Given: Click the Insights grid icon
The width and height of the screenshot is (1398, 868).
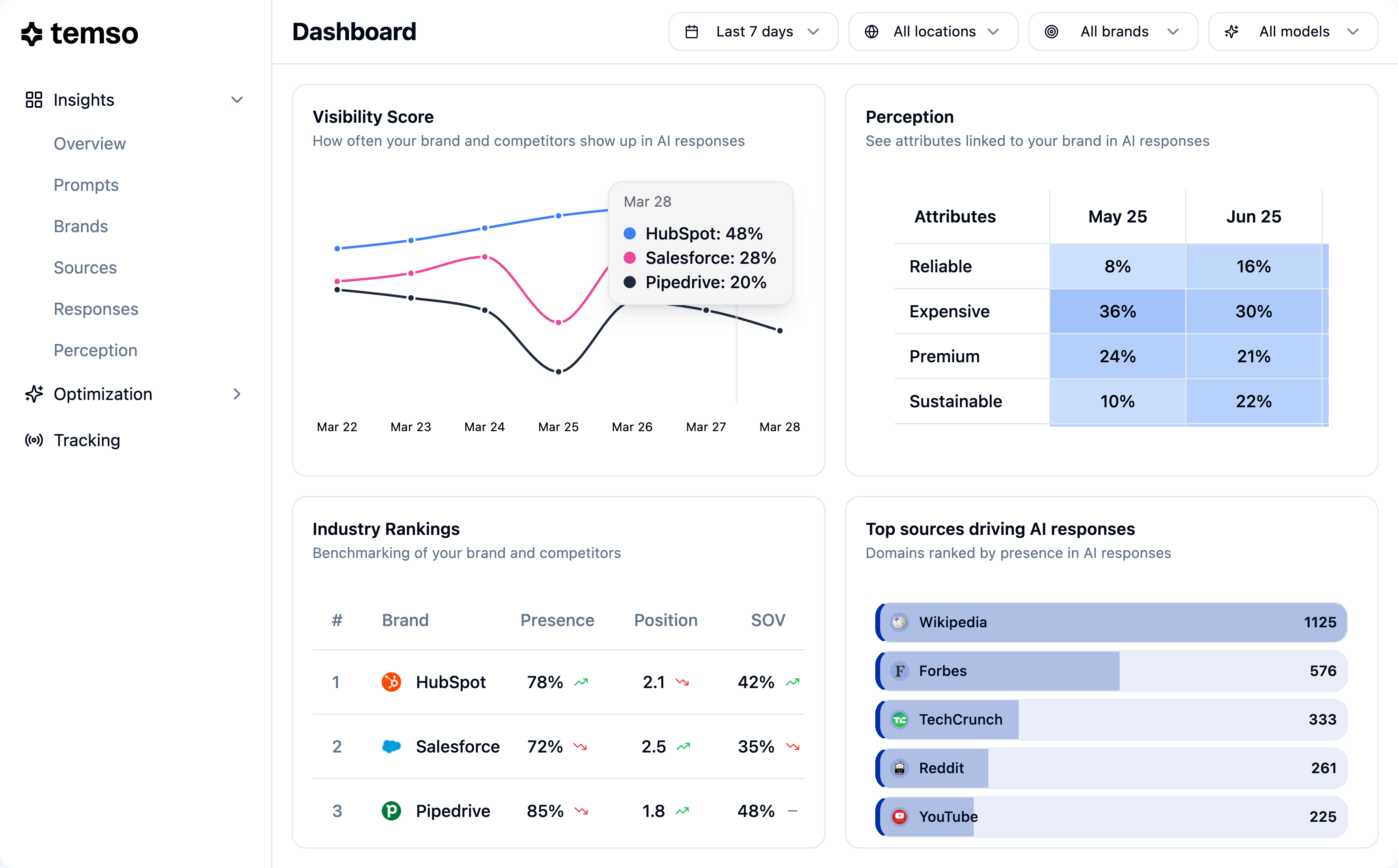Looking at the screenshot, I should coord(34,100).
